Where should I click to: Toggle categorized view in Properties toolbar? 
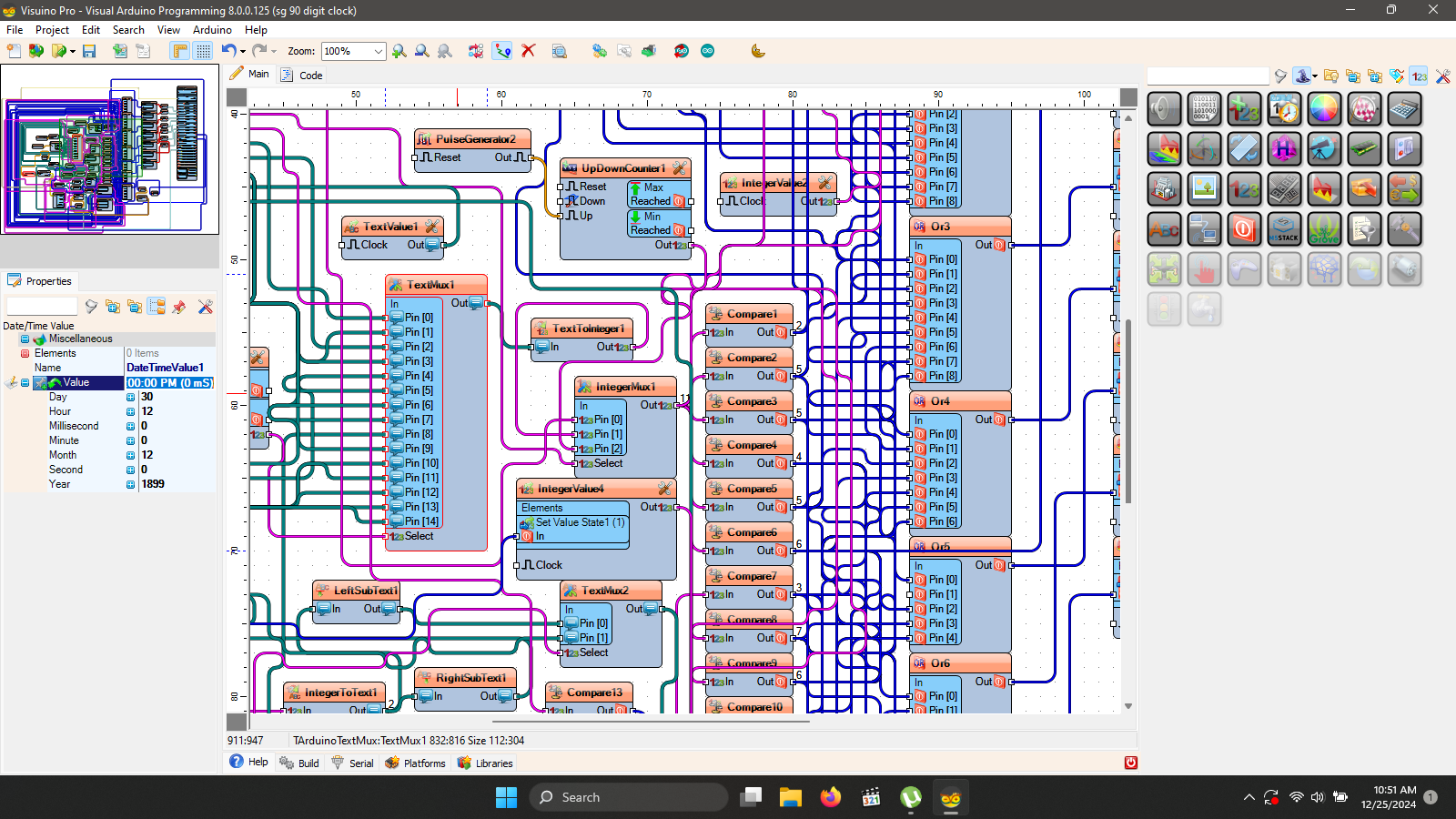click(x=157, y=307)
